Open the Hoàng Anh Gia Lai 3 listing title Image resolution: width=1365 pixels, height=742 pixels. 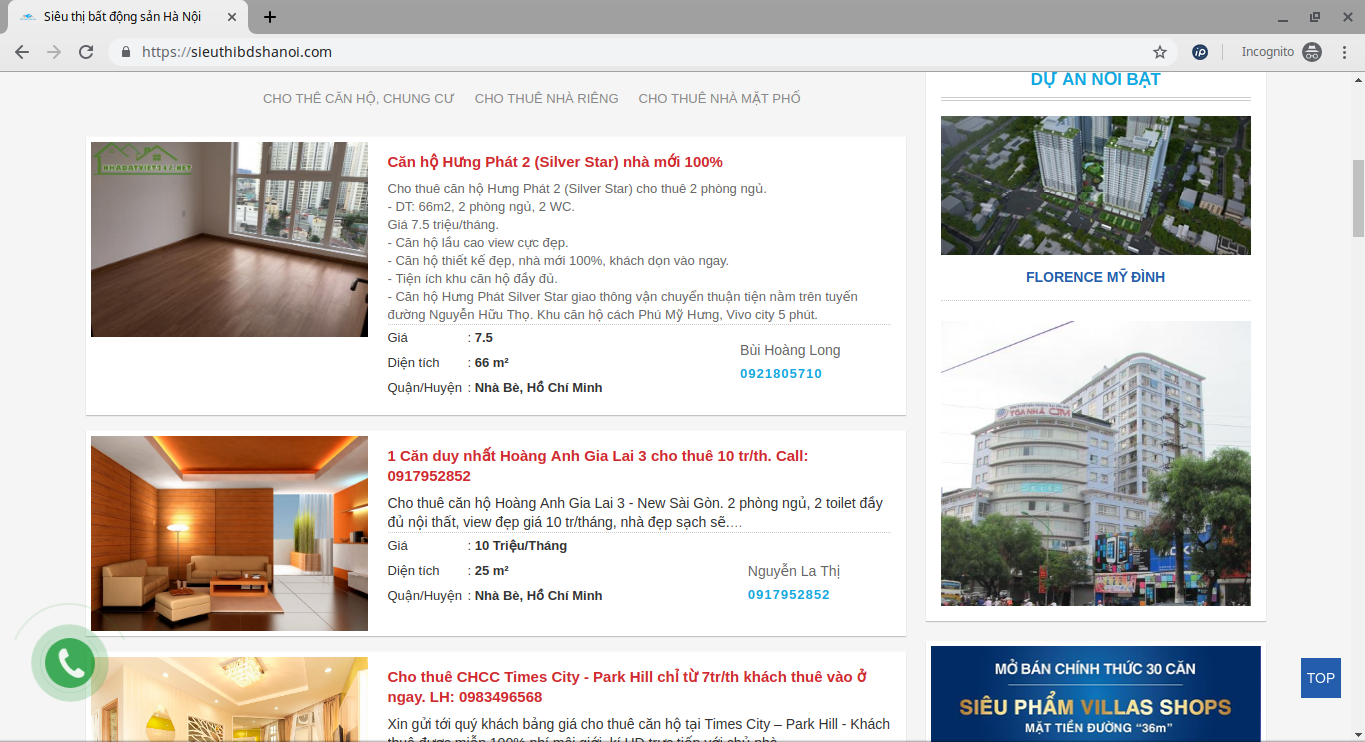coord(598,466)
